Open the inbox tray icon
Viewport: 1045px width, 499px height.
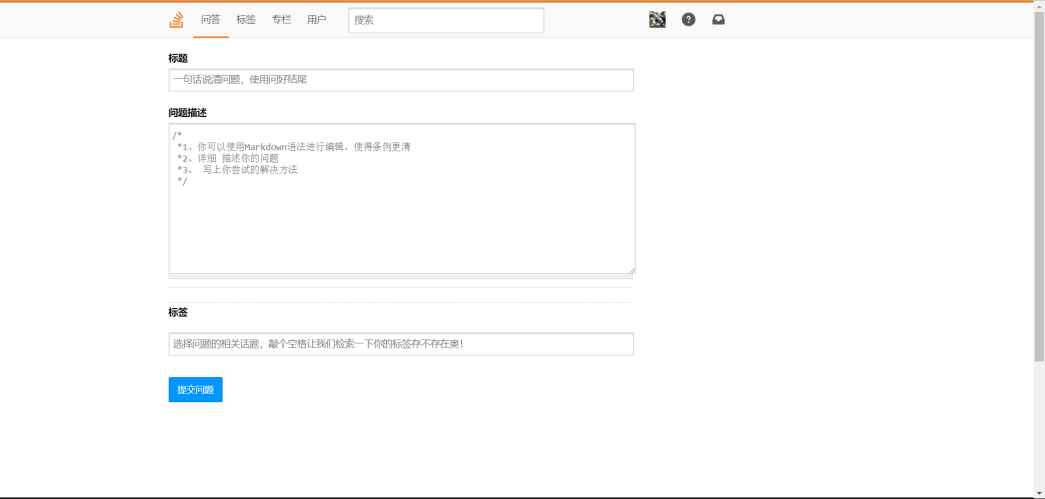[x=718, y=20]
